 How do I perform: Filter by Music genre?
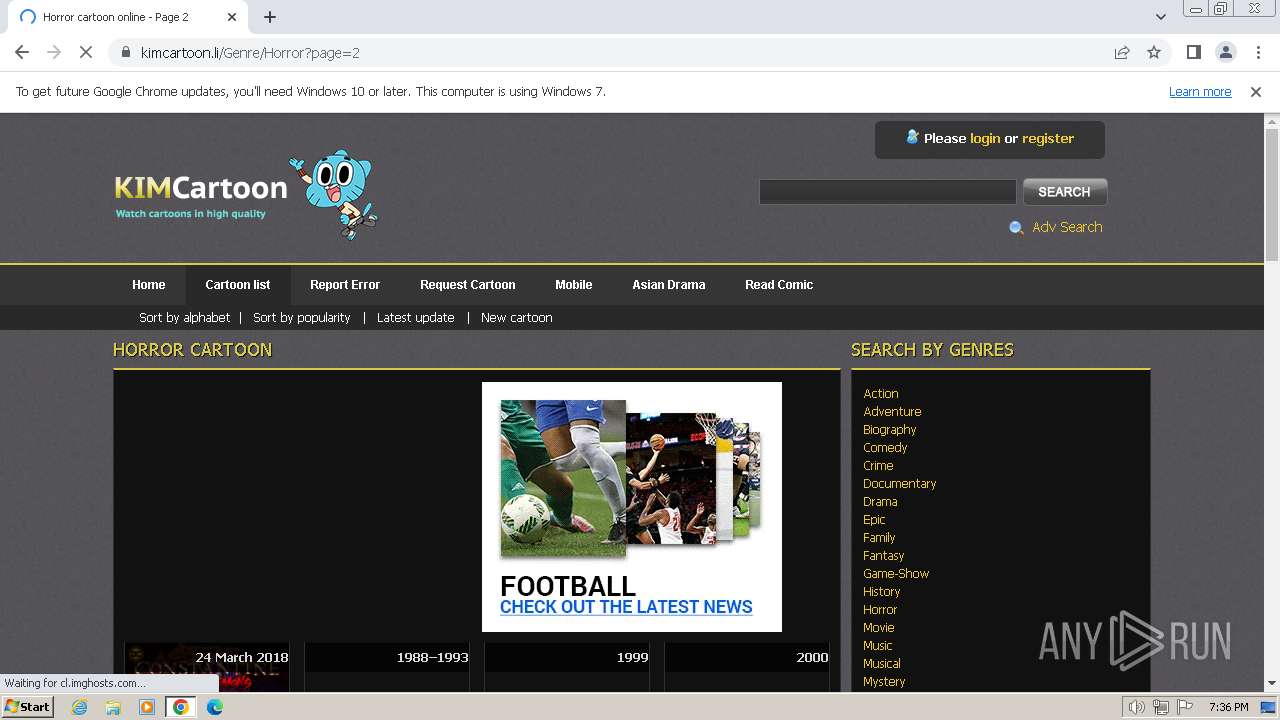[878, 646]
